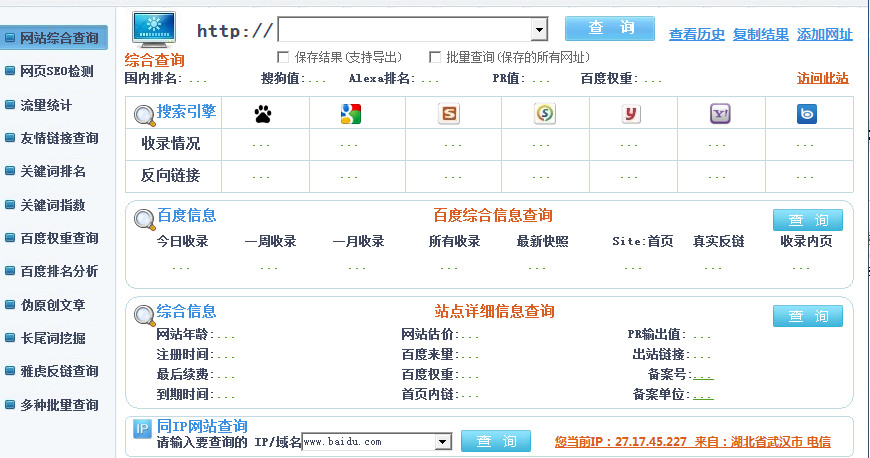Screen dimensions: 870x458
Task: Click the purple Yahoo search engine icon
Action: click(x=720, y=114)
